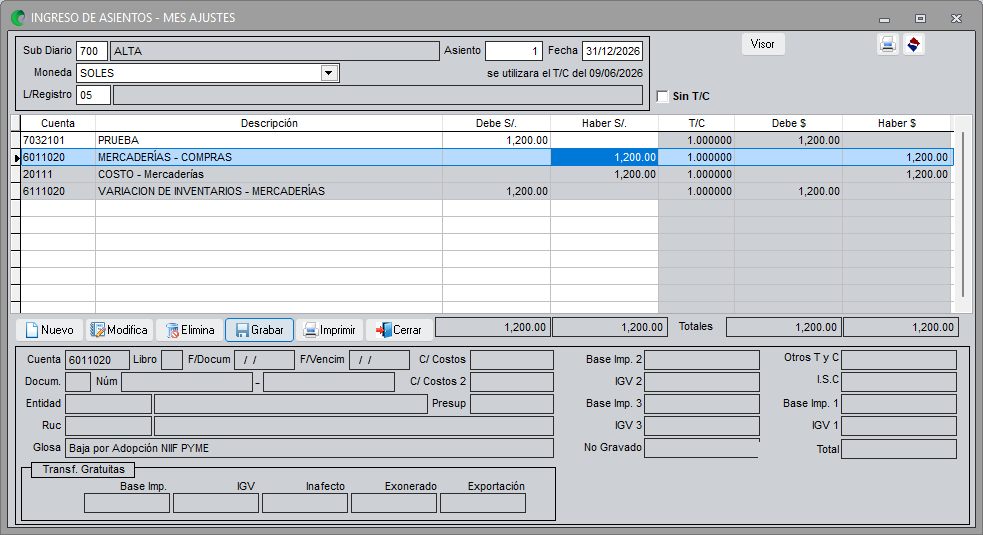Click the Sub Diario code field 700
Image resolution: width=983 pixels, height=535 pixels.
(x=92, y=51)
